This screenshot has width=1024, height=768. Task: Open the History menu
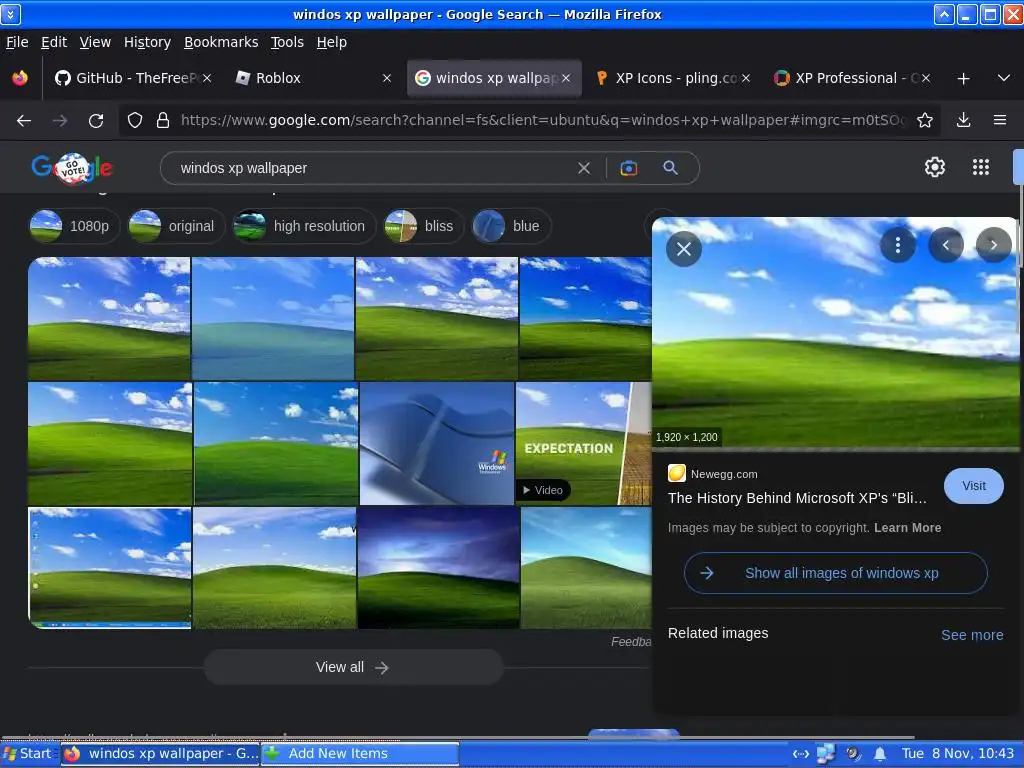[147, 42]
